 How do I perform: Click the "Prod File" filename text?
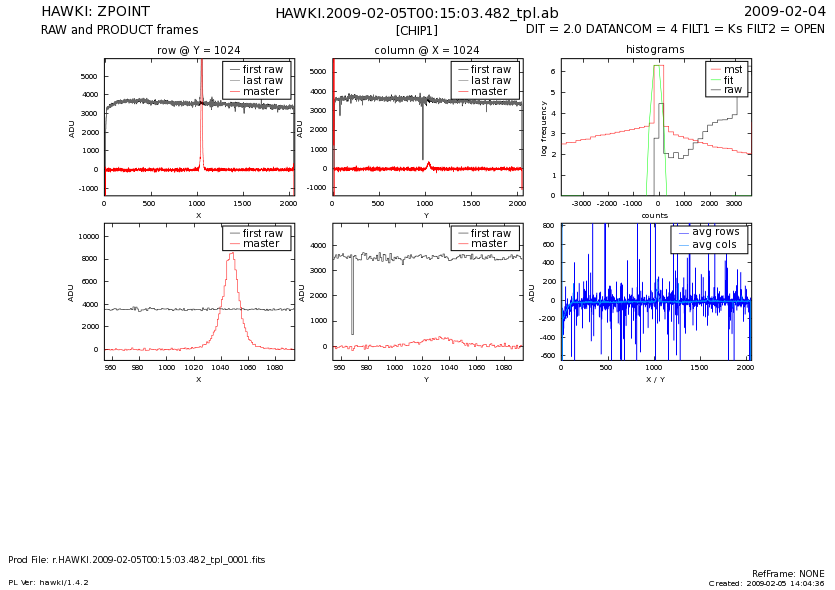(137, 560)
